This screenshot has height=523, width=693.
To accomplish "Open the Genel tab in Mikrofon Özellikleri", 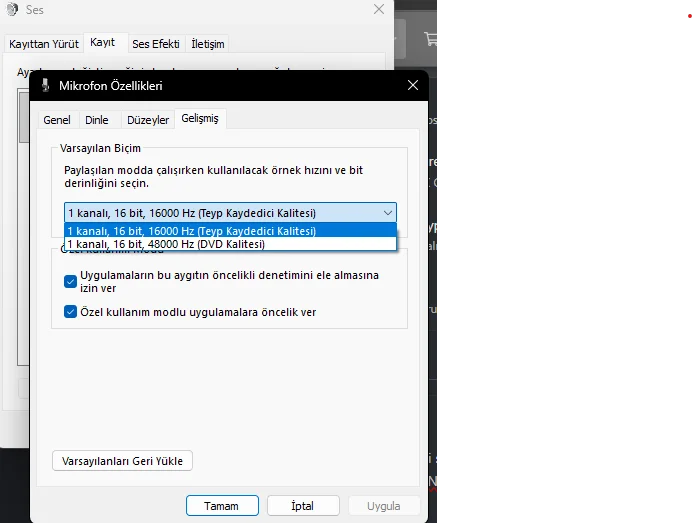I will pyautogui.click(x=57, y=120).
